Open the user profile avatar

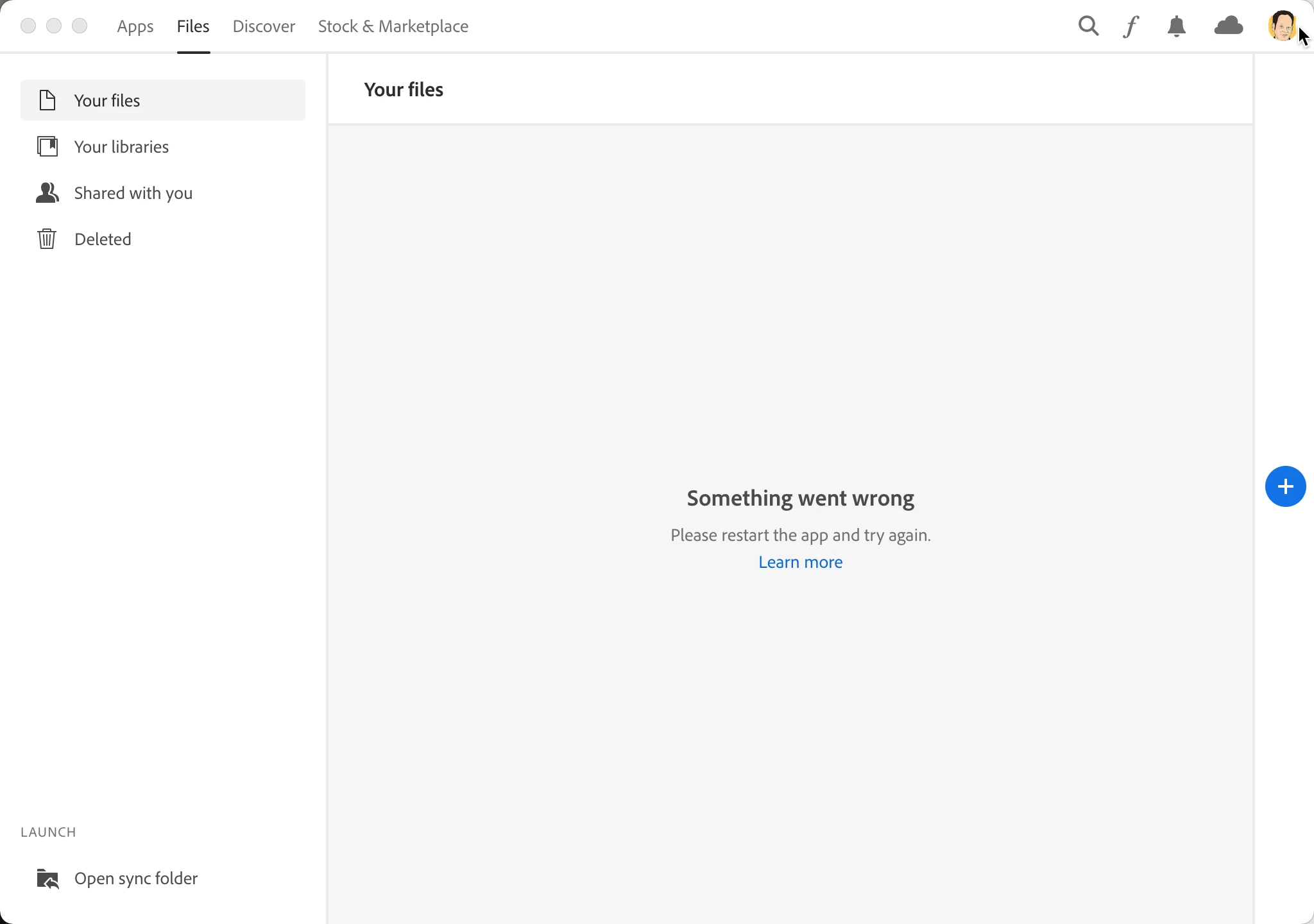[1282, 26]
